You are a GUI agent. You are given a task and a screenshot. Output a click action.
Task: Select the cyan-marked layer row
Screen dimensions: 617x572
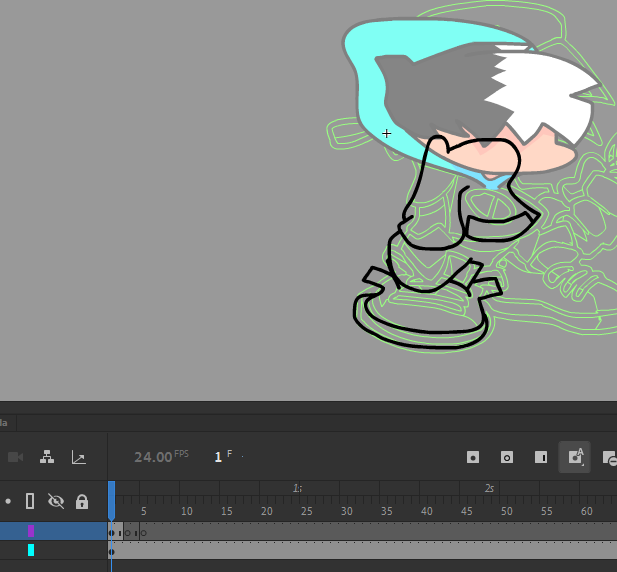point(54,550)
